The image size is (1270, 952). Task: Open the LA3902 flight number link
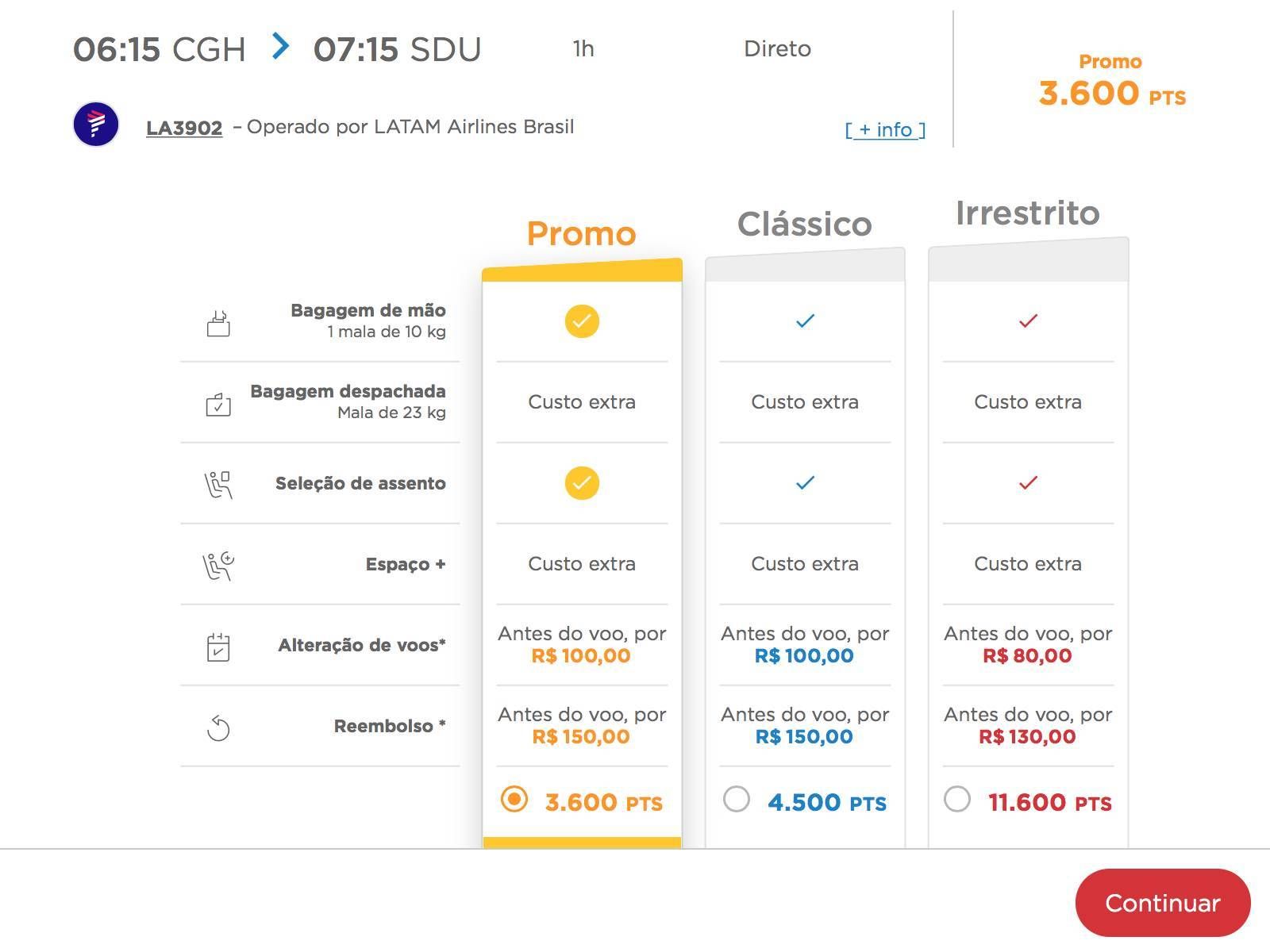click(x=184, y=128)
